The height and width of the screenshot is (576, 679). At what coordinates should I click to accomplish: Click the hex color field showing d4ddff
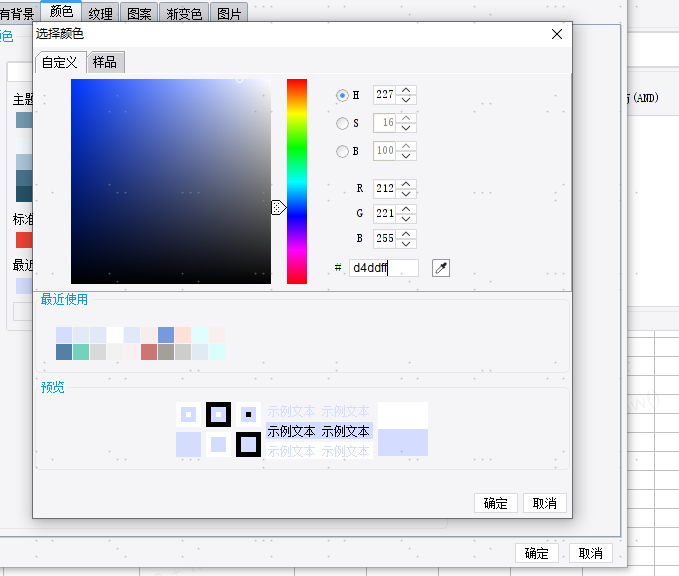click(x=384, y=268)
